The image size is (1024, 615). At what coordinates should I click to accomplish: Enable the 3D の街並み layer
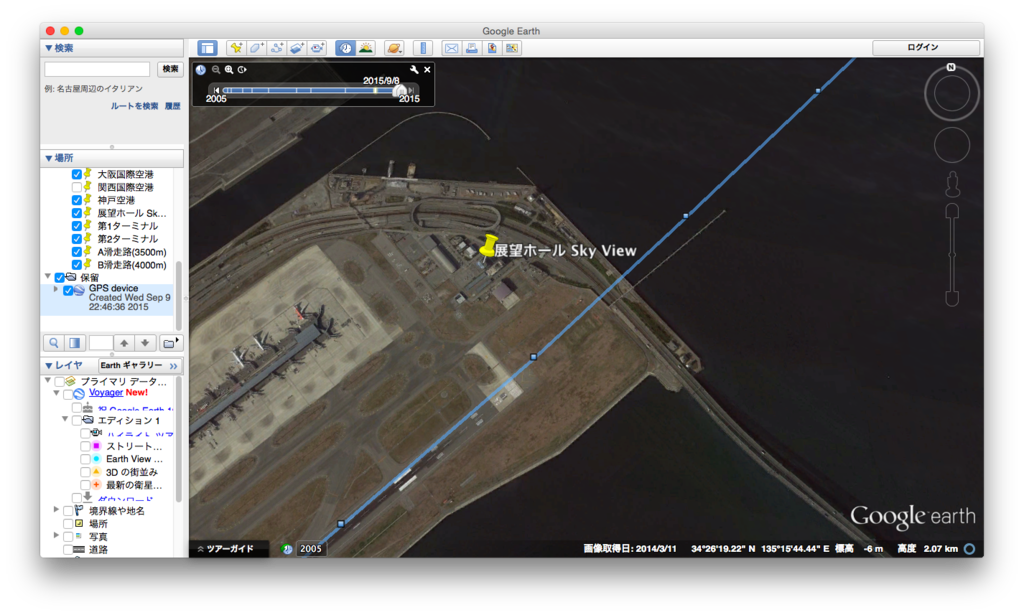pos(85,472)
